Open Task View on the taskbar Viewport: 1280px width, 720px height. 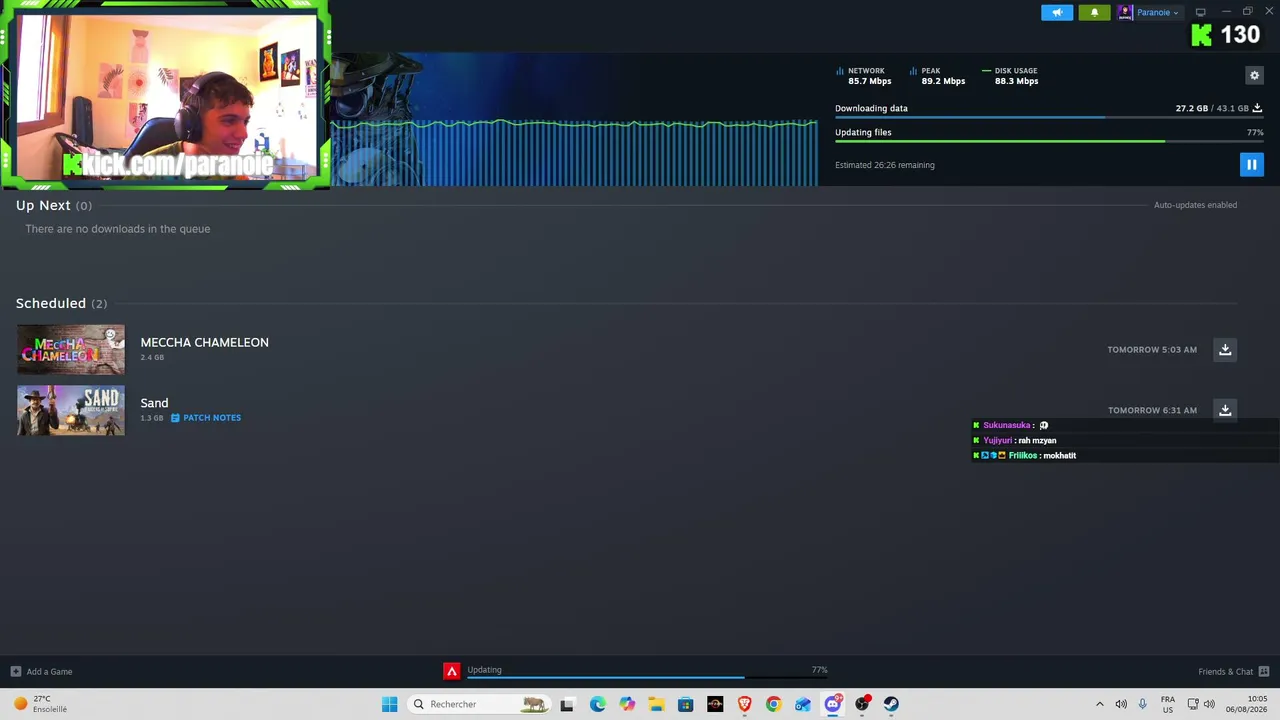click(x=567, y=704)
